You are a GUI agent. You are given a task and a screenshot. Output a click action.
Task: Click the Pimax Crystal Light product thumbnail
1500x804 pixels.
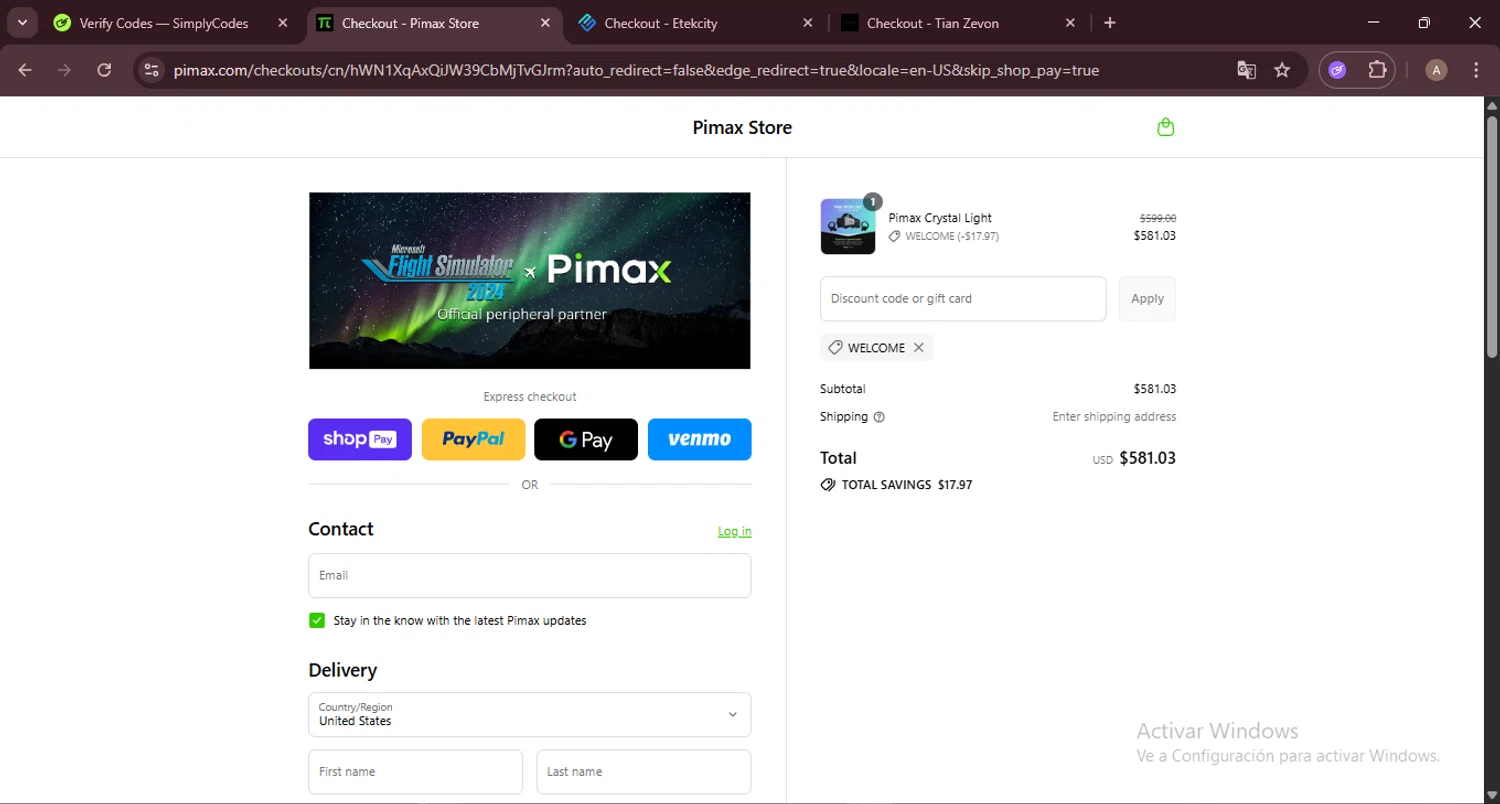(848, 226)
